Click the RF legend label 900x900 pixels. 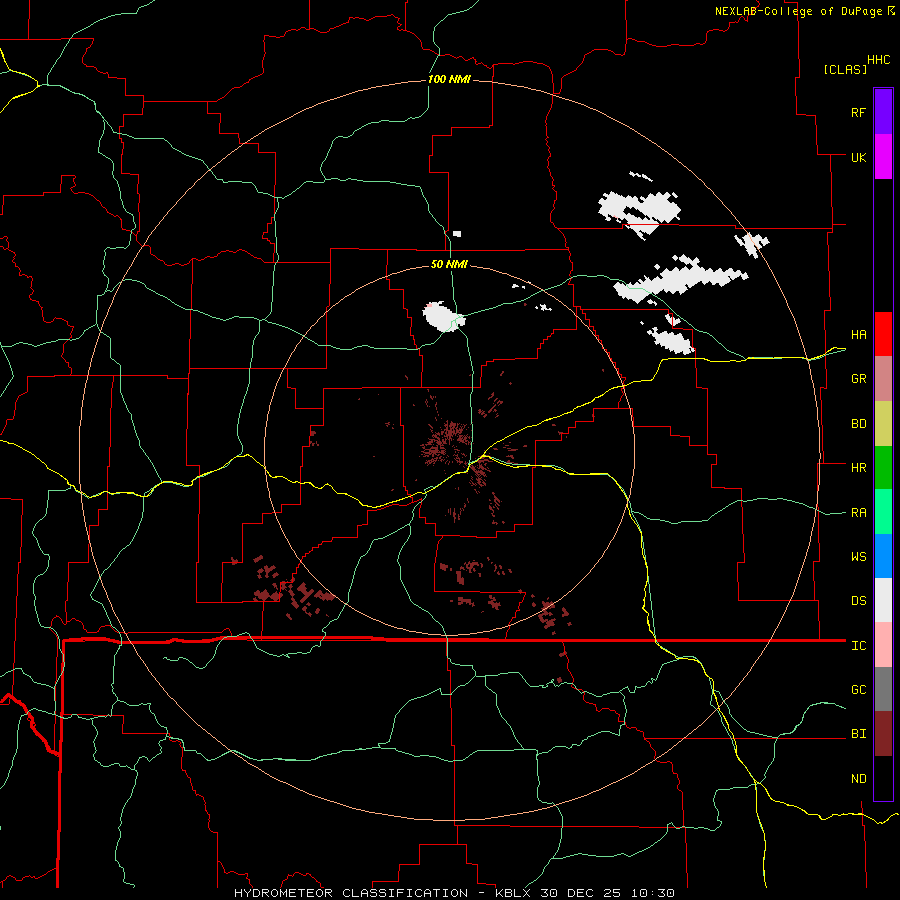[x=858, y=112]
